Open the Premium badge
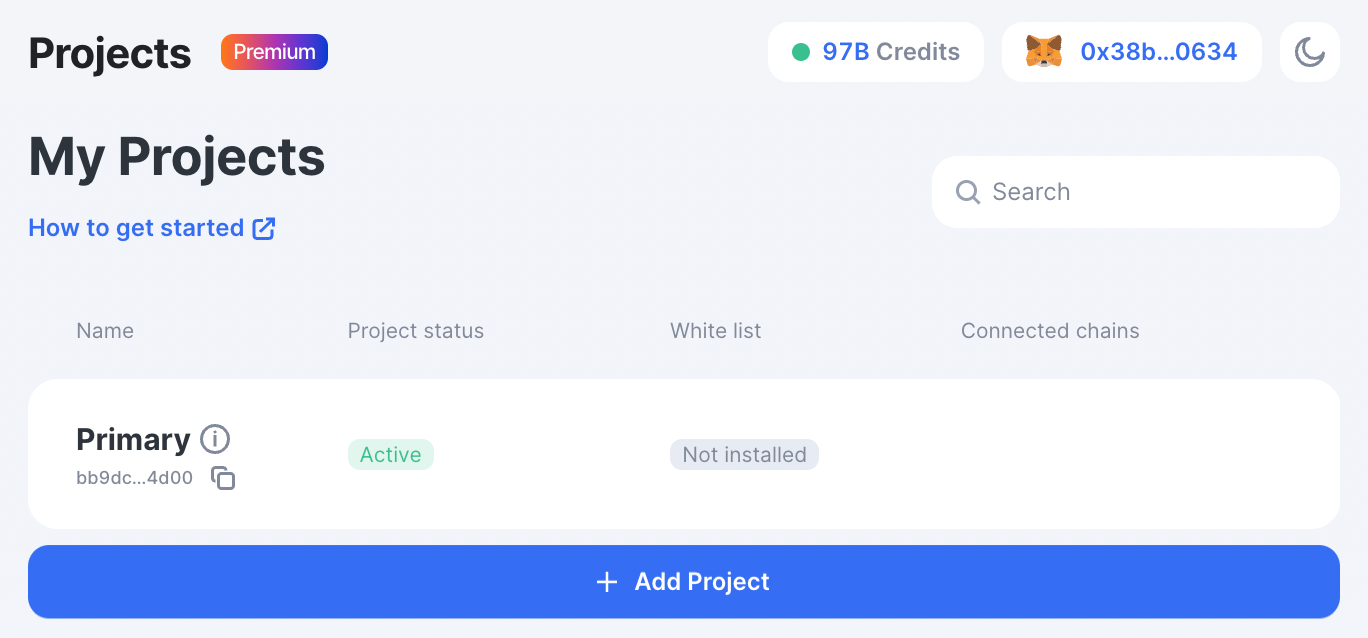1368x638 pixels. click(x=274, y=52)
